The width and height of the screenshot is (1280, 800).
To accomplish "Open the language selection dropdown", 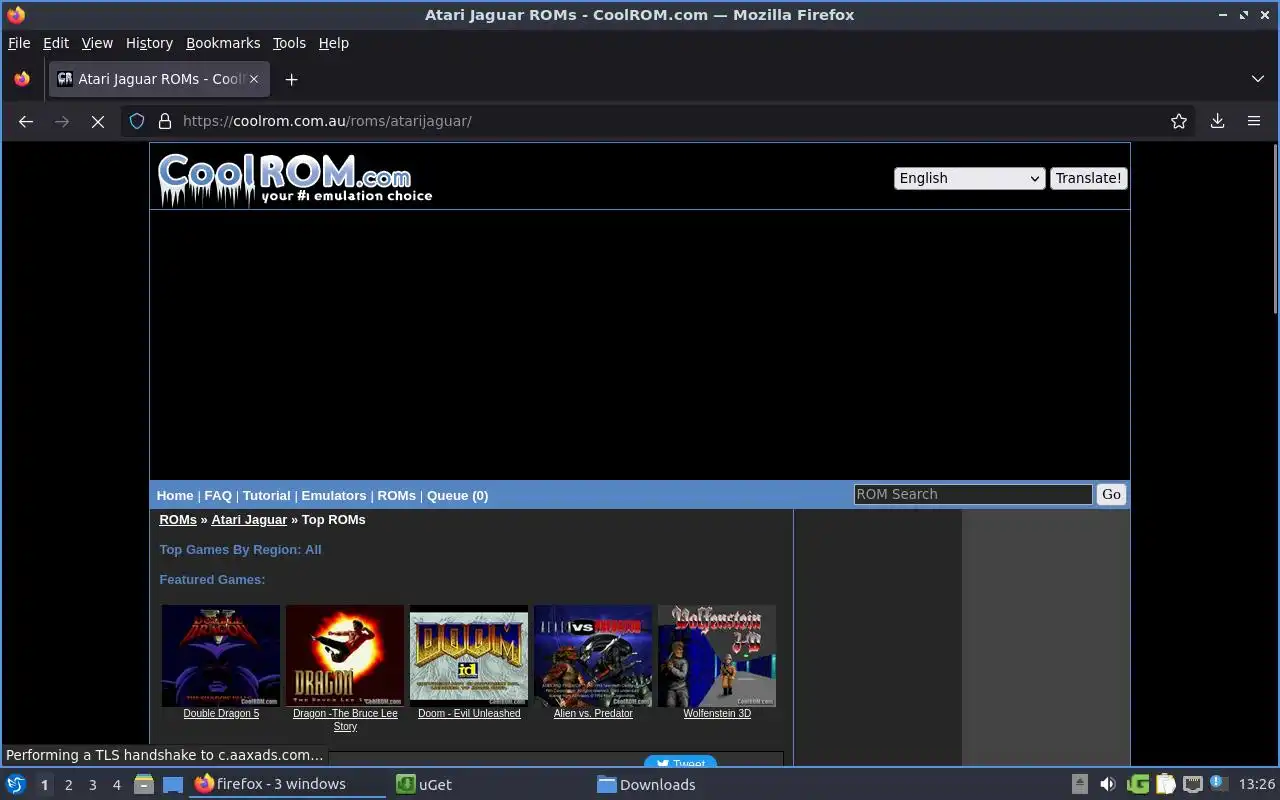I will click(x=969, y=178).
